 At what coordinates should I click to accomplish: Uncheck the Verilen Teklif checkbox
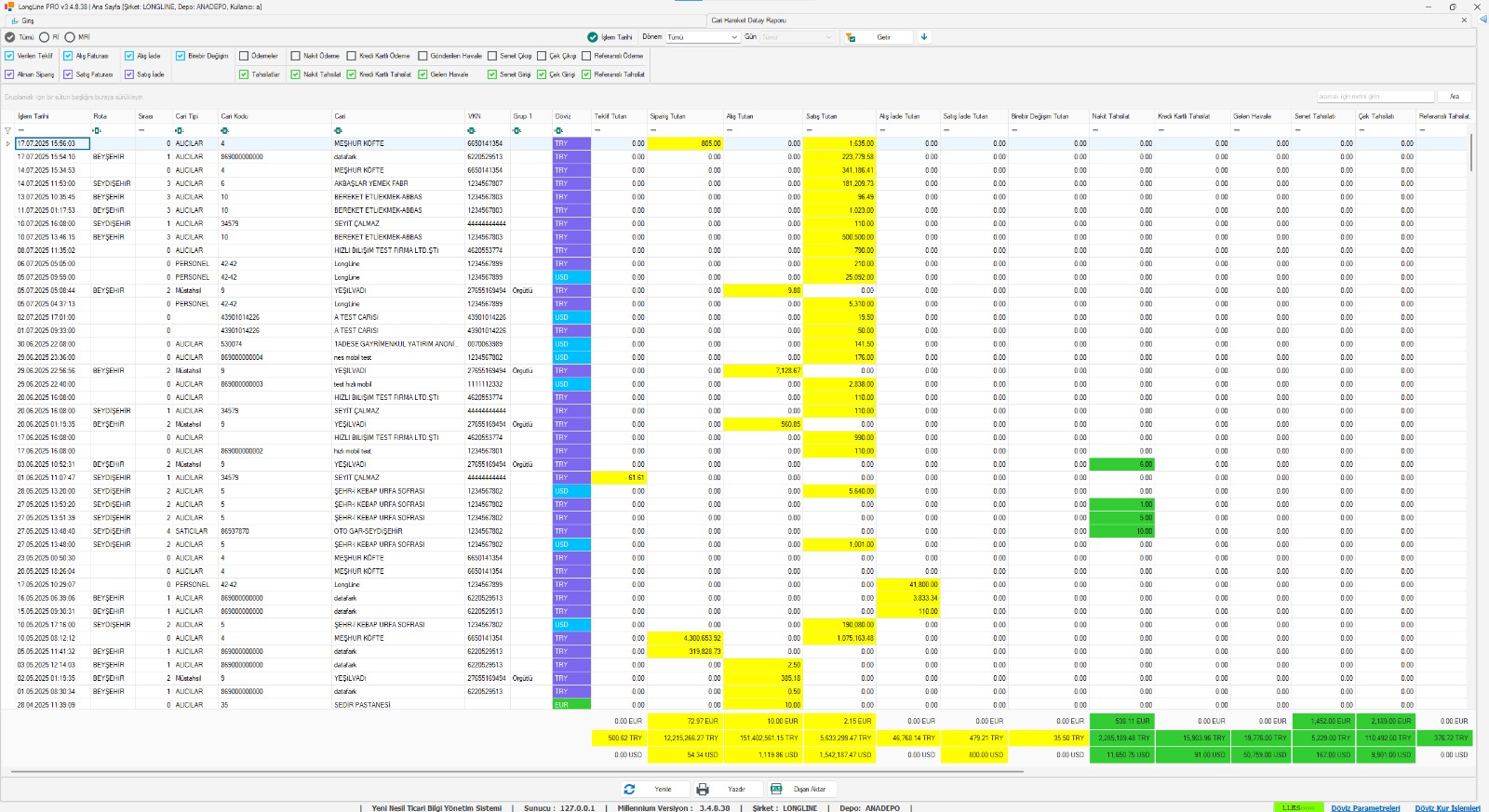tap(9, 56)
